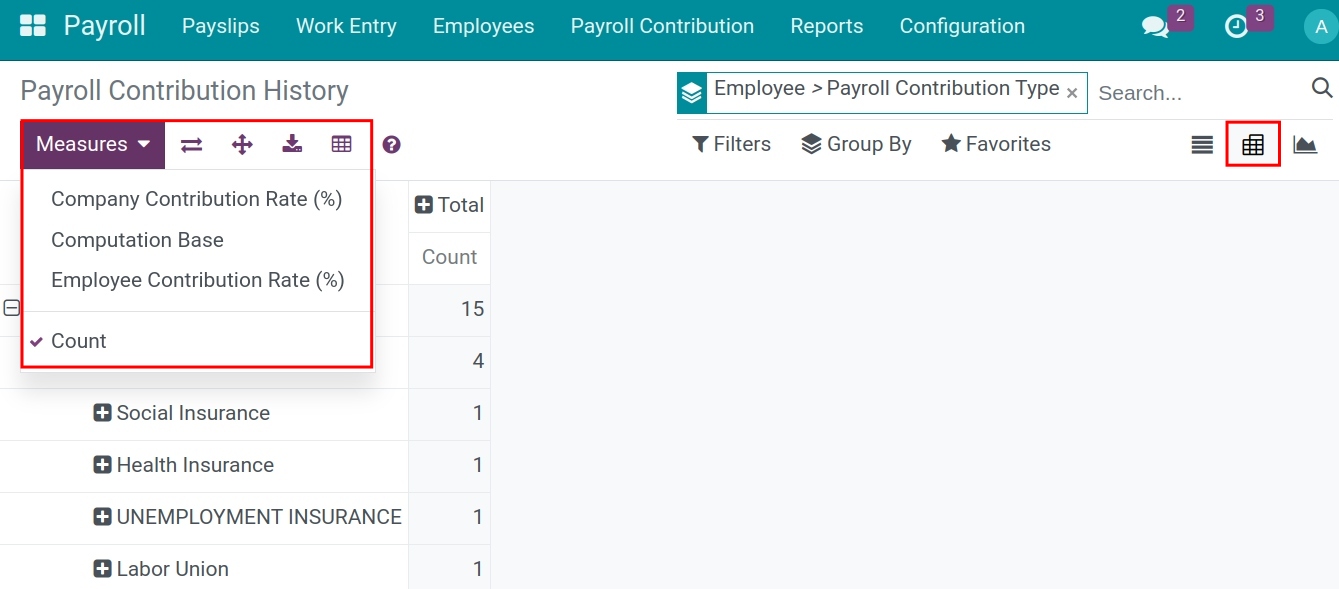Switch to the list view
This screenshot has width=1339, height=589.
(1200, 144)
